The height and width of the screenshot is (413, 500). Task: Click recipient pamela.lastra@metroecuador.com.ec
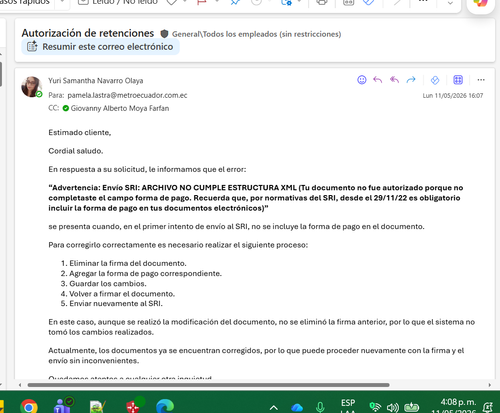tap(127, 95)
